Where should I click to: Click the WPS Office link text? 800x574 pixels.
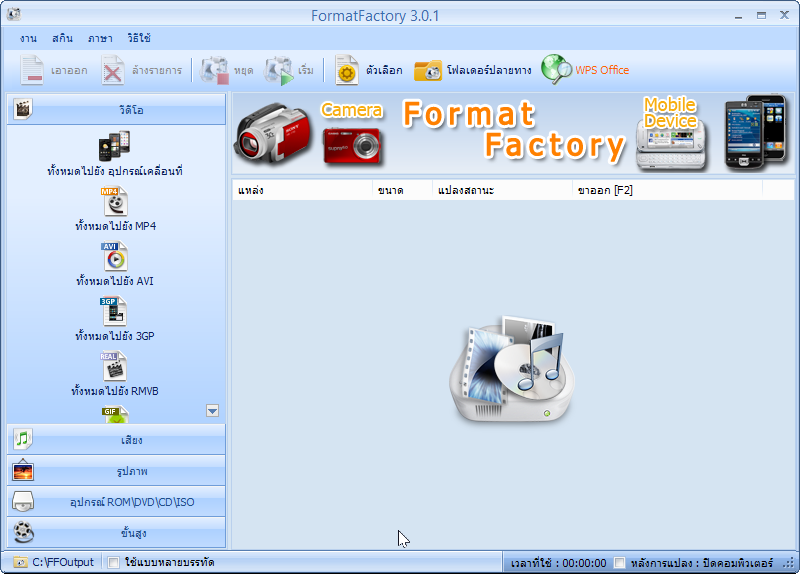tap(602, 70)
